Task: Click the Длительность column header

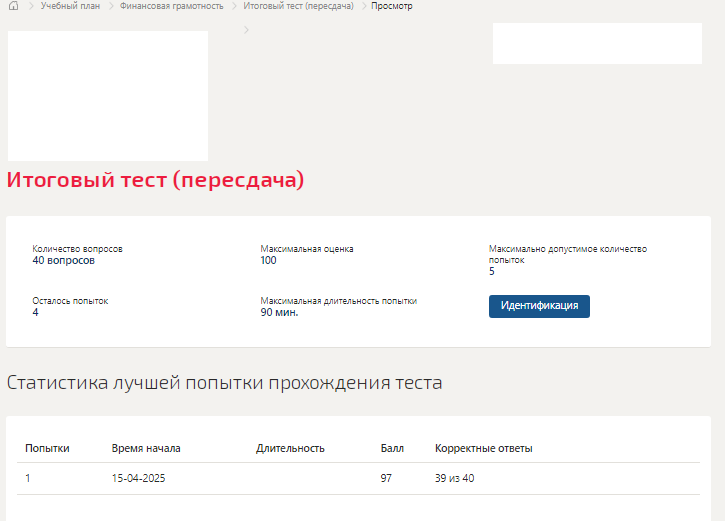Action: click(x=290, y=448)
